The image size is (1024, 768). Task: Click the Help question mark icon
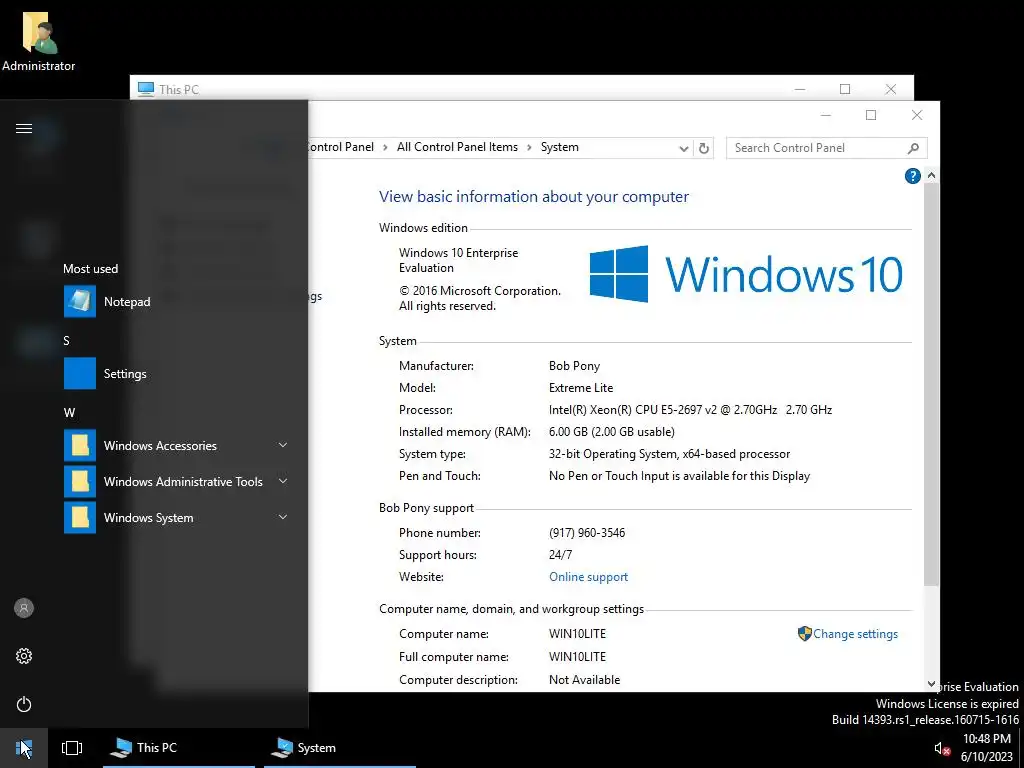[x=912, y=176]
